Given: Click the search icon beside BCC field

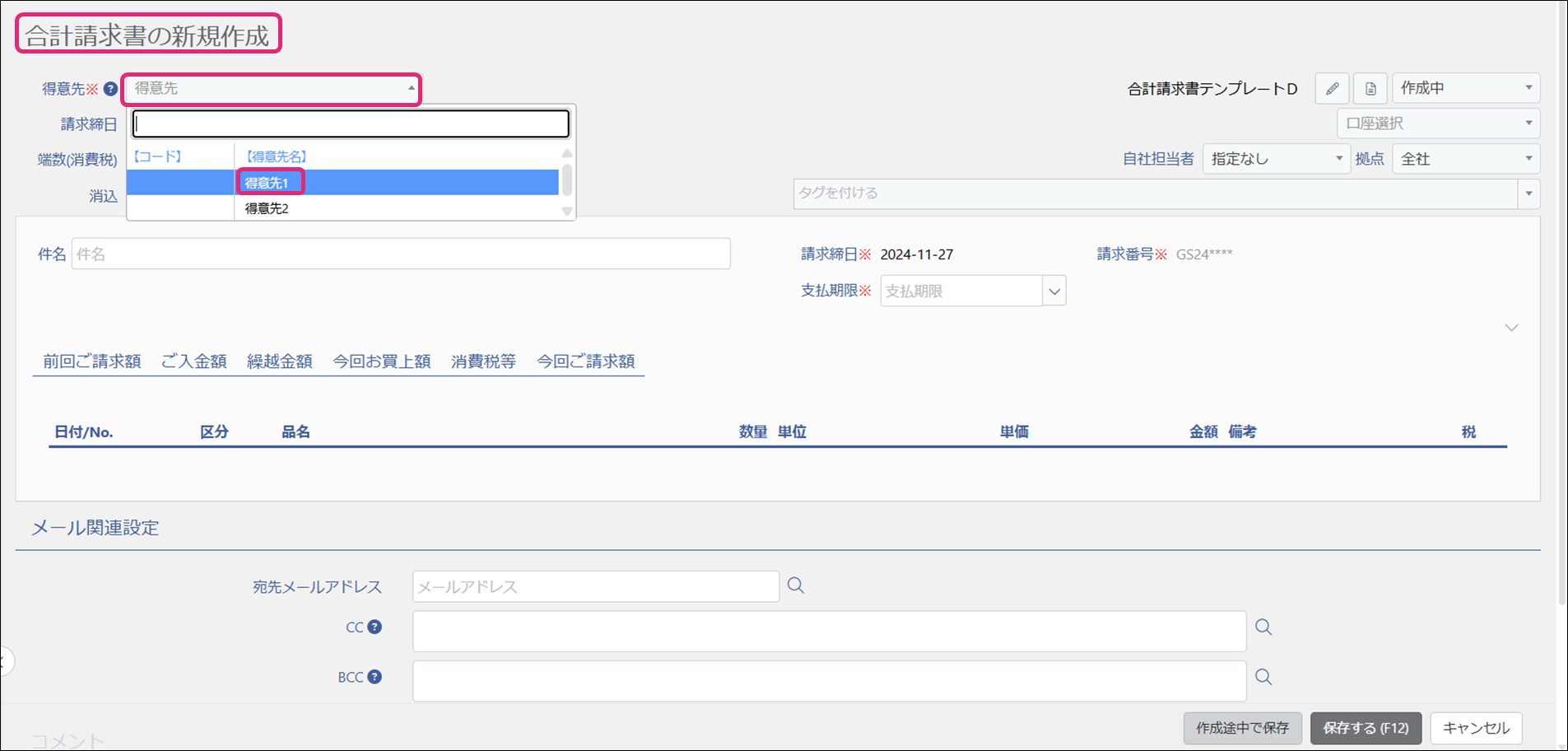Looking at the screenshot, I should tap(1263, 677).
